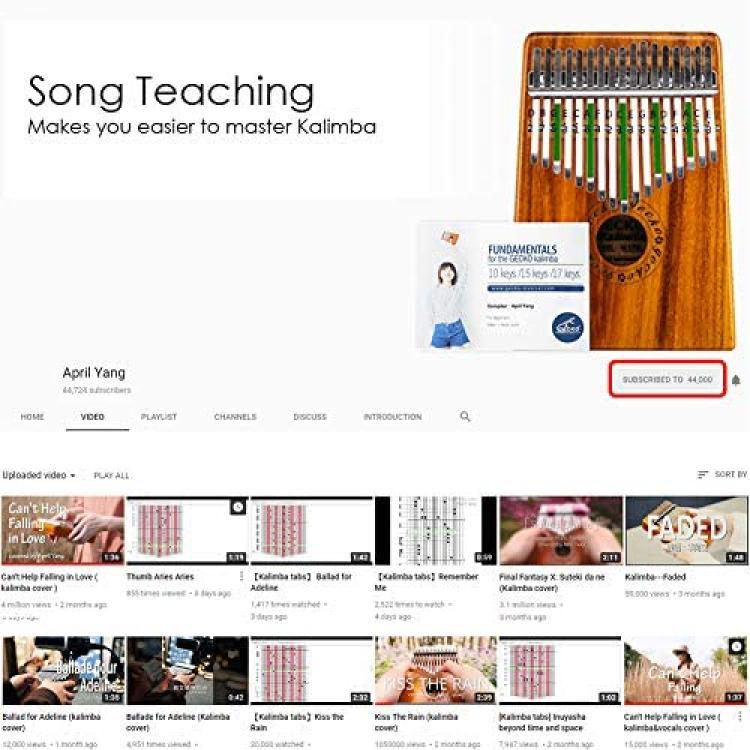
Task: Open the Discuss tab
Action: click(x=310, y=417)
